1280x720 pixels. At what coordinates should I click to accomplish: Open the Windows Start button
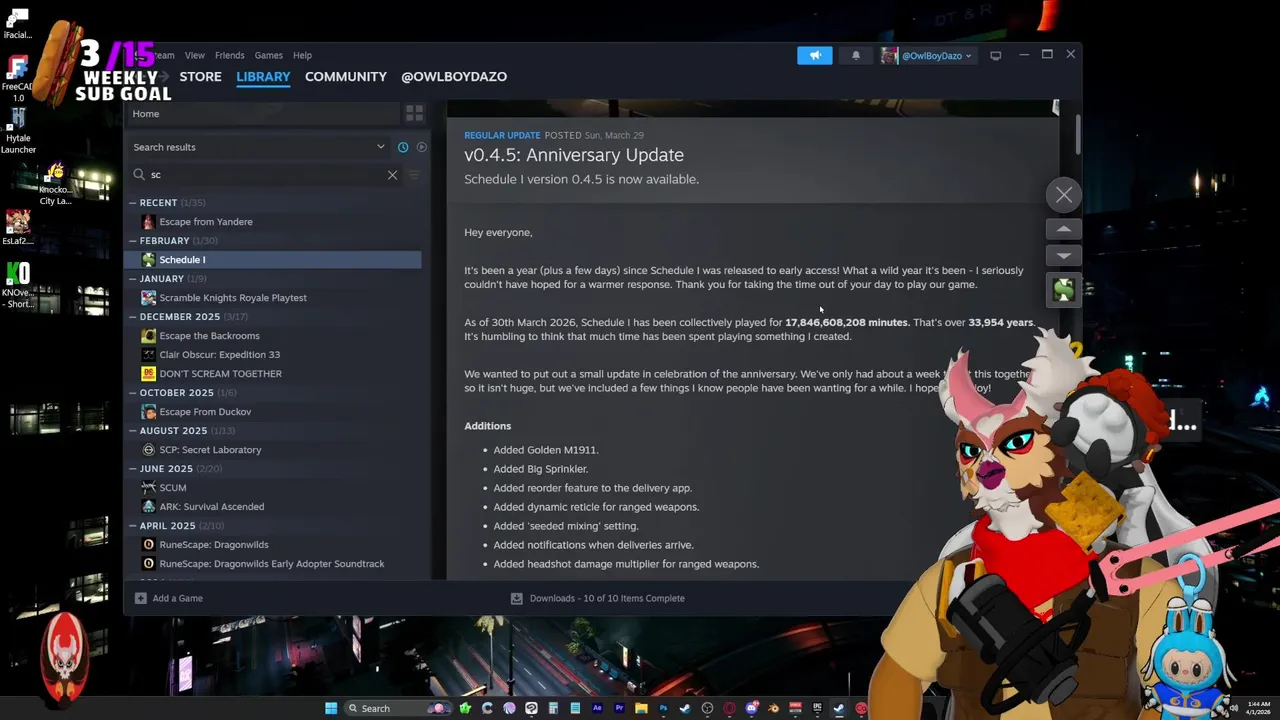(330, 708)
